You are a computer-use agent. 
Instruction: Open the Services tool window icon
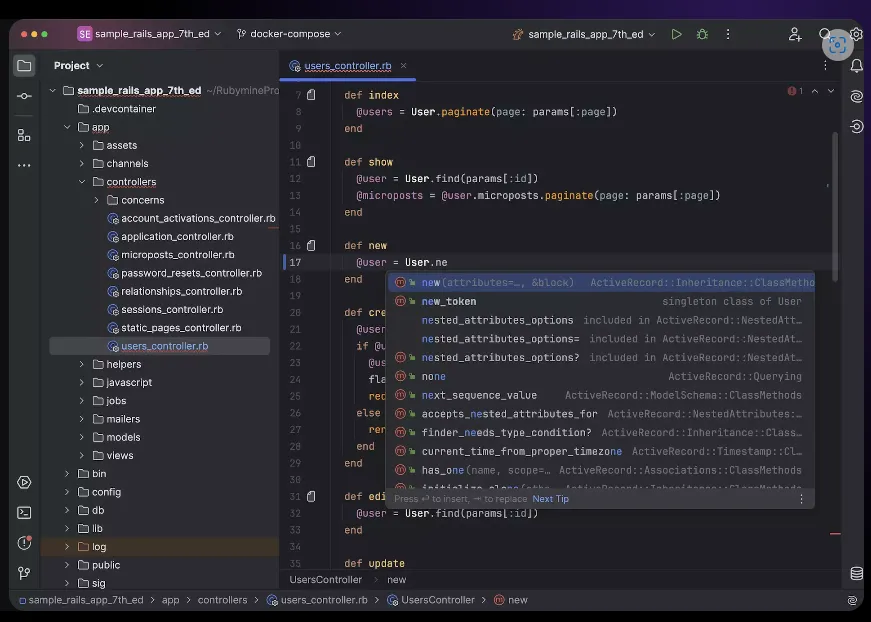(24, 482)
